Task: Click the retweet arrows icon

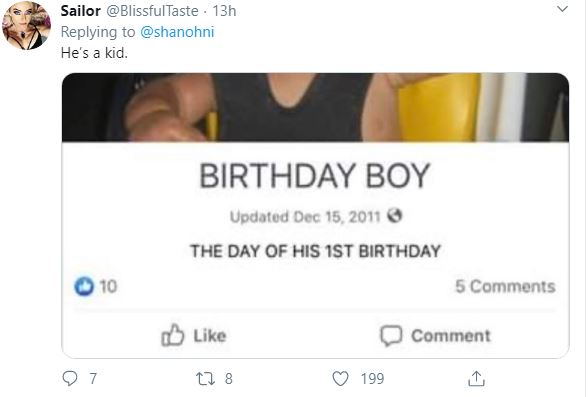Action: [206, 379]
